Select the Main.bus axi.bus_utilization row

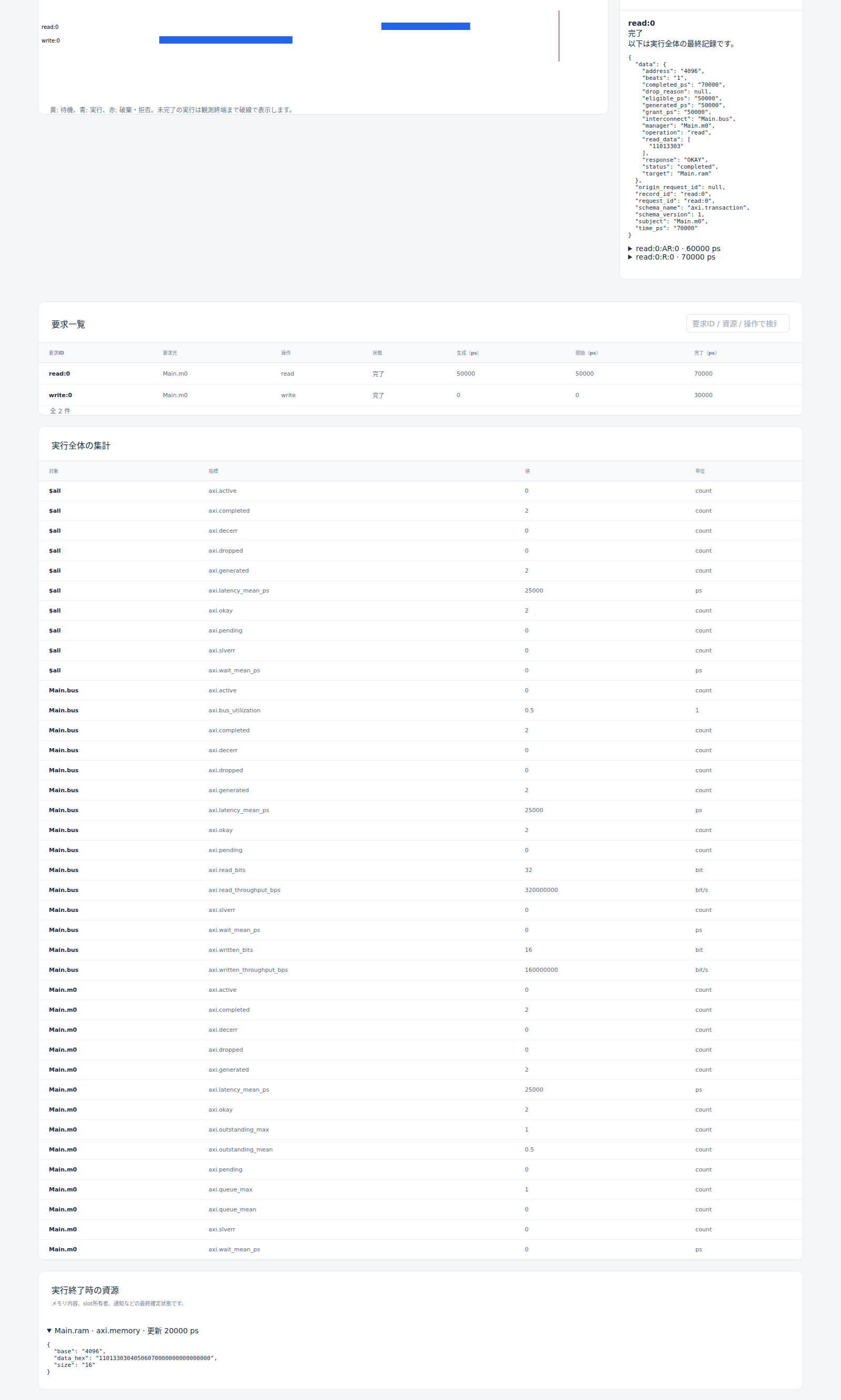420,710
